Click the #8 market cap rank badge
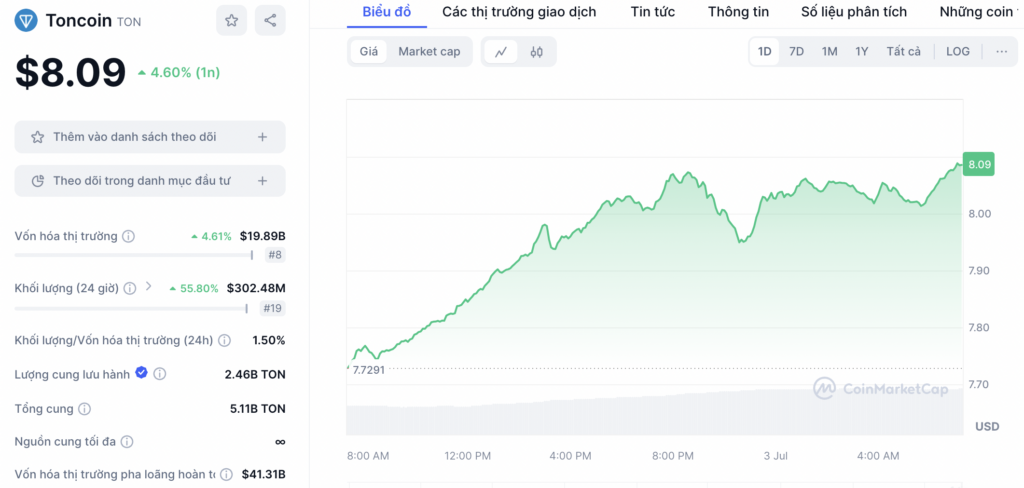The height and width of the screenshot is (488, 1024). click(275, 255)
